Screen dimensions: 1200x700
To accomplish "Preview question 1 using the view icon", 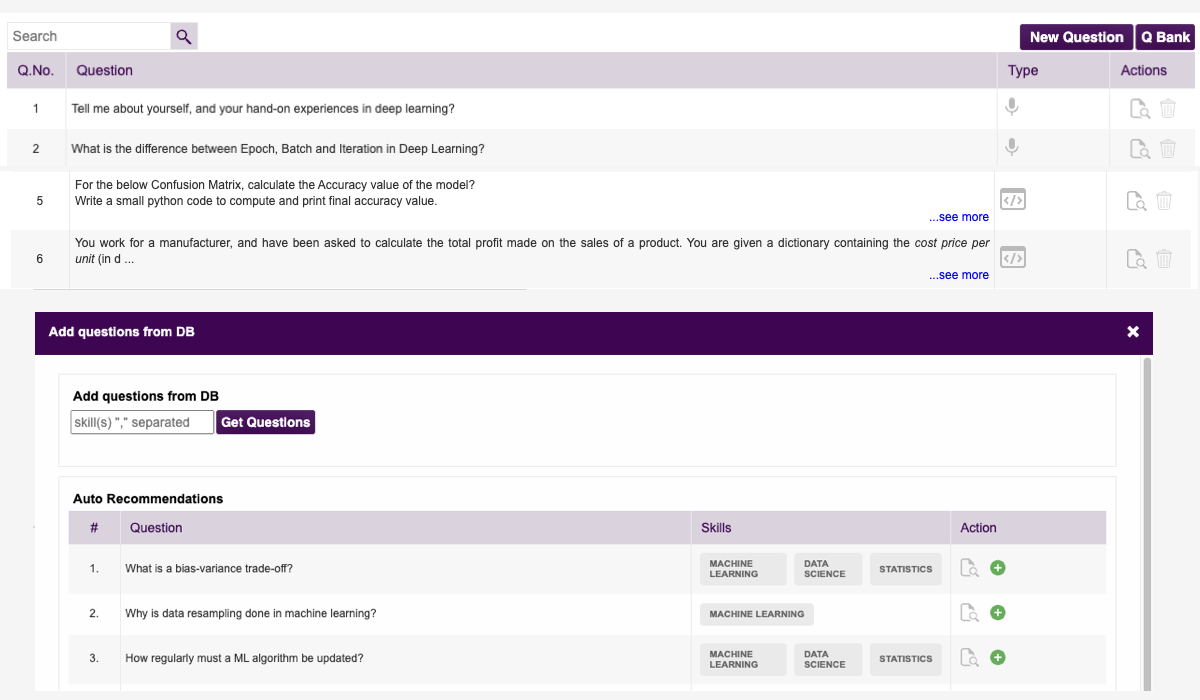I will (x=1139, y=109).
